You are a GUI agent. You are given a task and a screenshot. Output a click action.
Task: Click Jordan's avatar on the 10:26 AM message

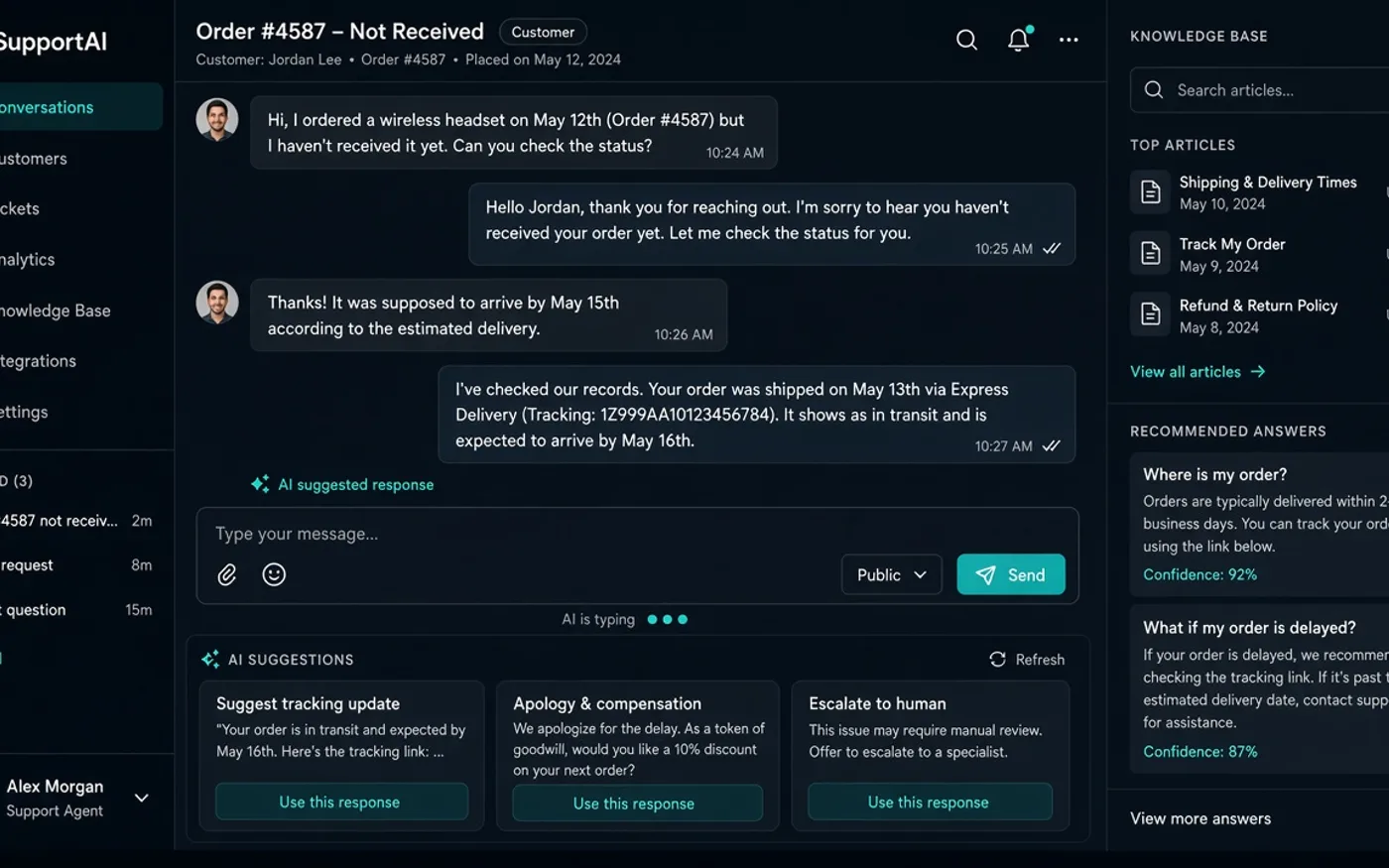click(x=217, y=303)
